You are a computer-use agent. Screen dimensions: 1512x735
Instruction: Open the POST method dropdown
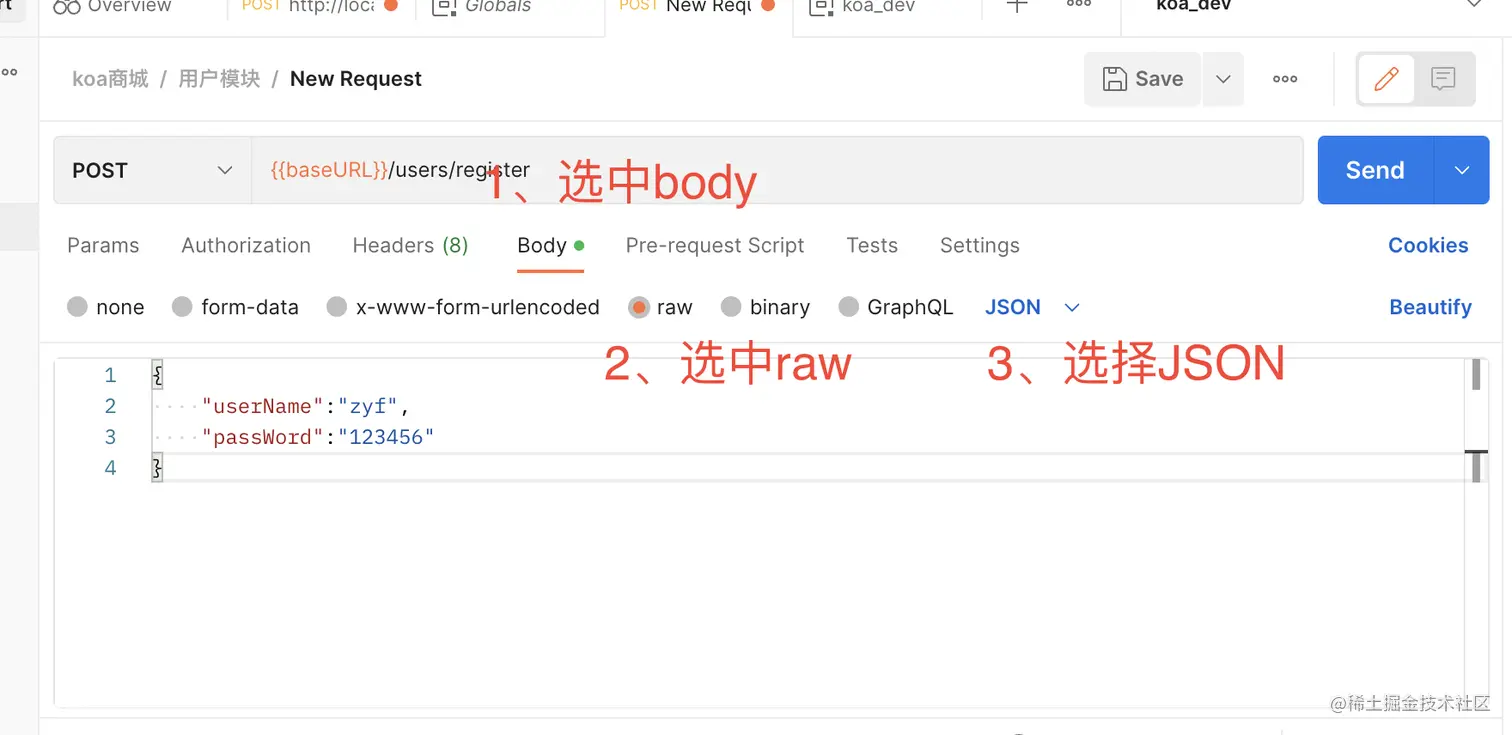(x=150, y=170)
